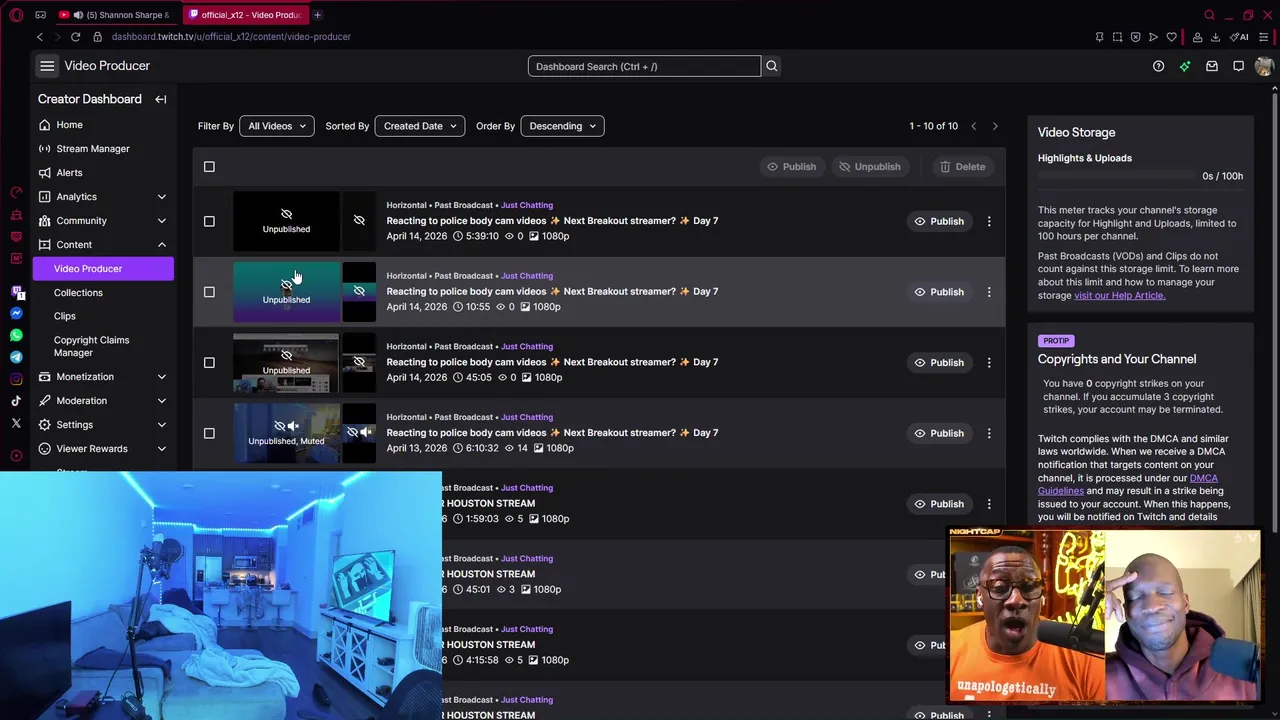The height and width of the screenshot is (720, 1280).
Task: Click the green sparkle icon in header
Action: [x=1185, y=66]
